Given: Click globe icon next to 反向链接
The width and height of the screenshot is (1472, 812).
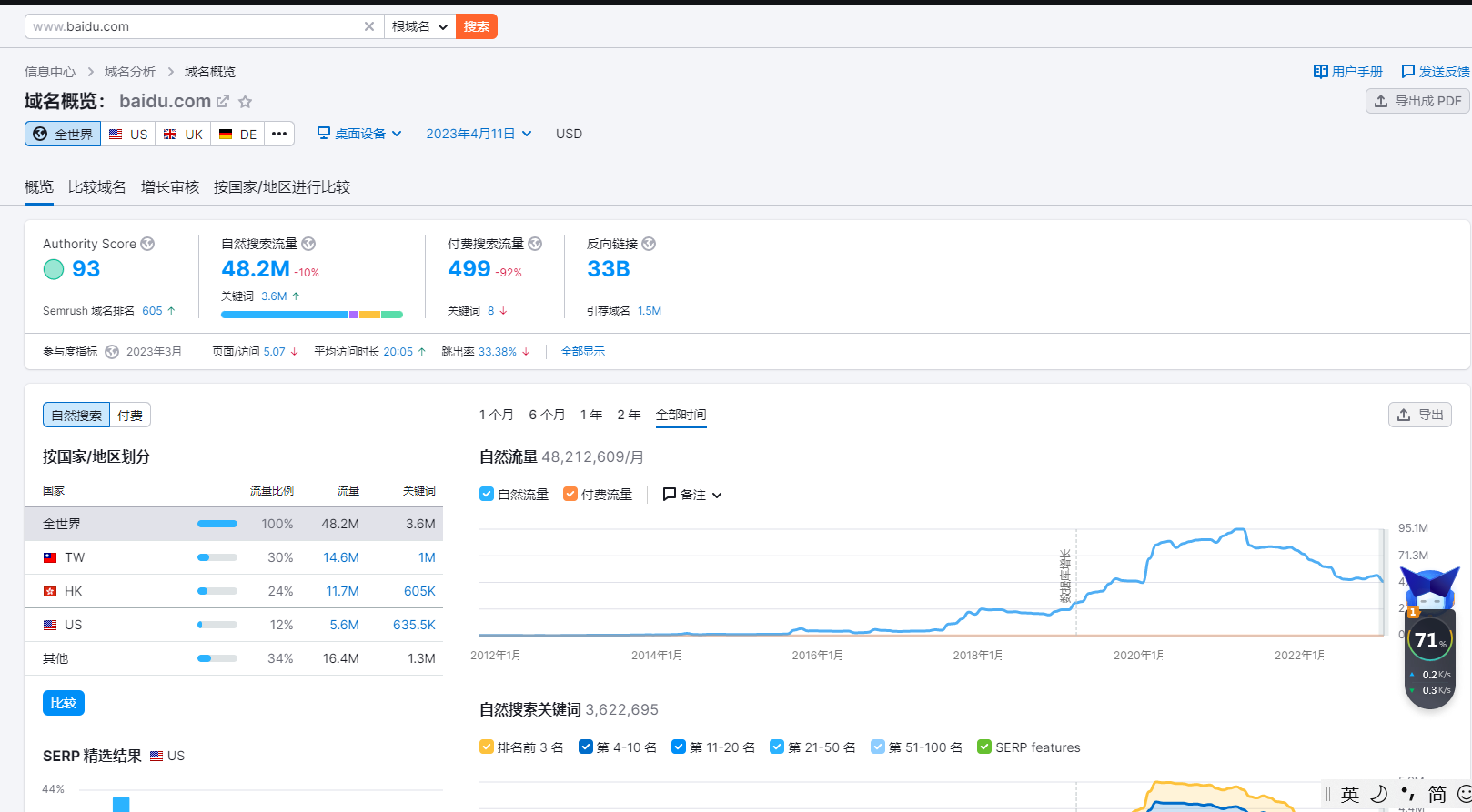Looking at the screenshot, I should click(649, 244).
